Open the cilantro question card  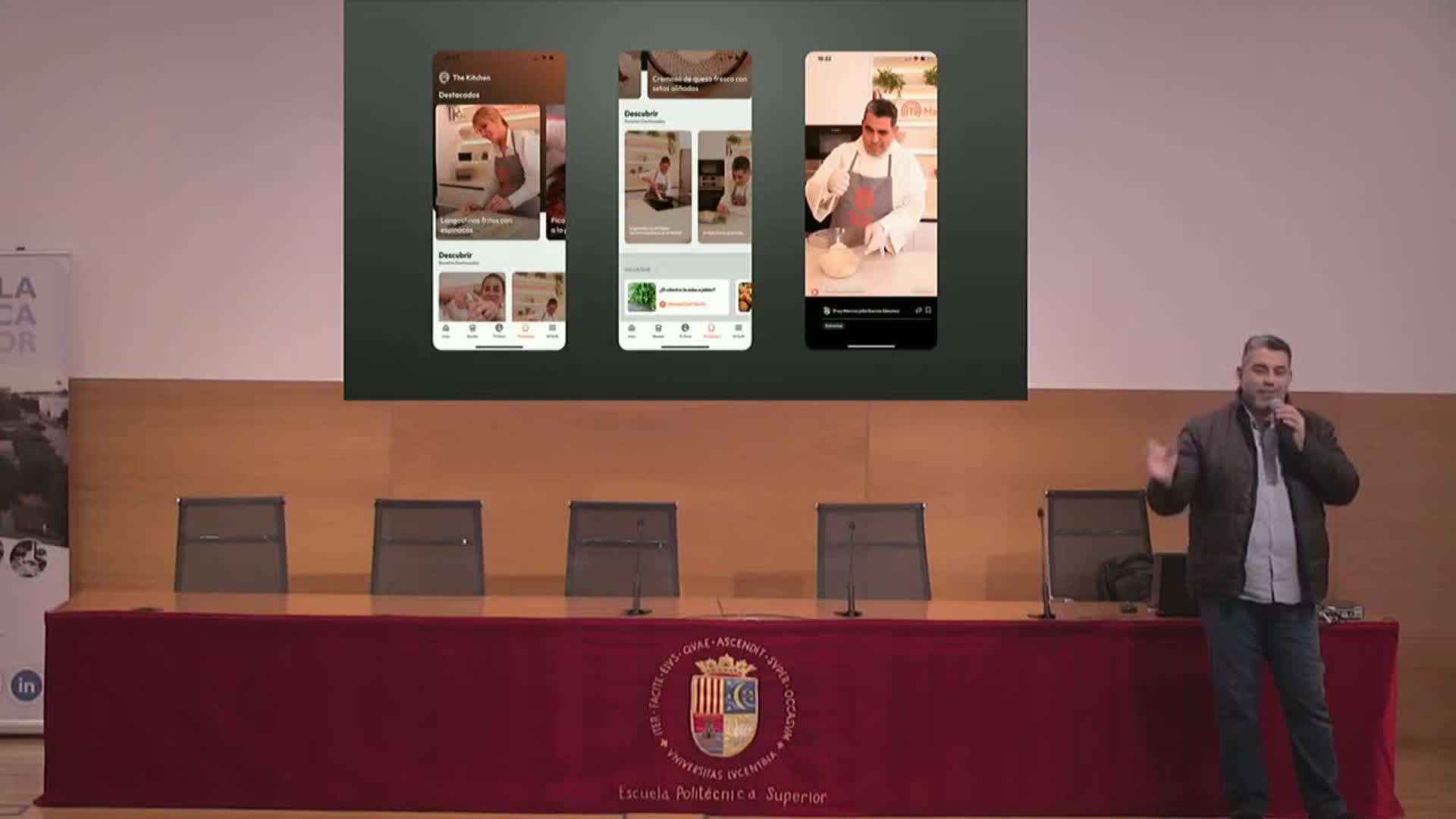click(677, 297)
